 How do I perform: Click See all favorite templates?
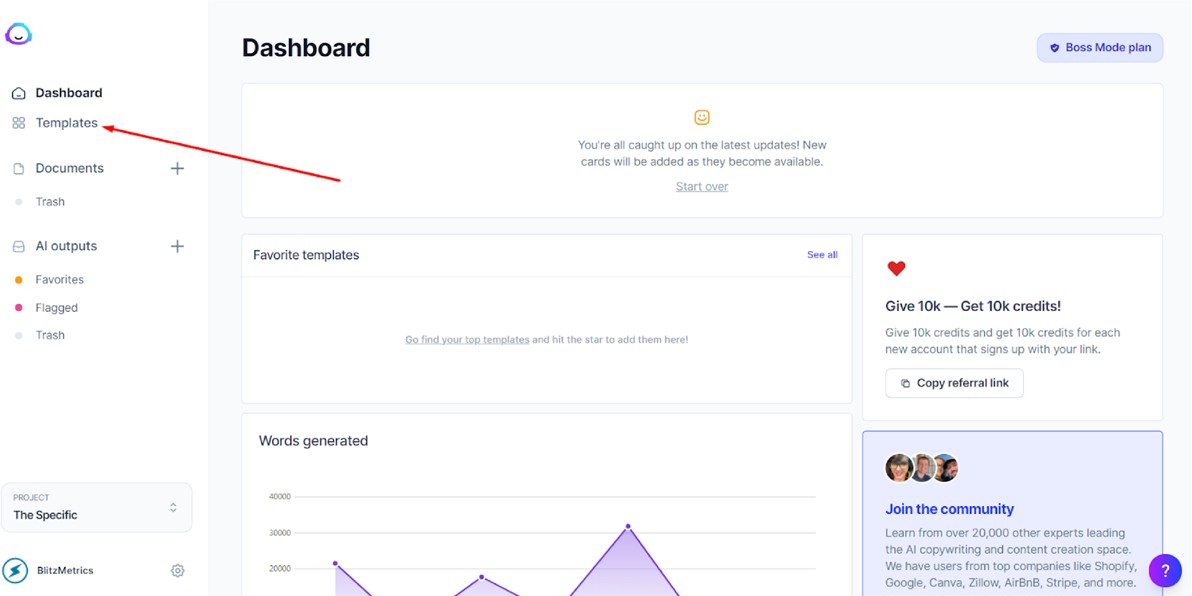coord(822,255)
